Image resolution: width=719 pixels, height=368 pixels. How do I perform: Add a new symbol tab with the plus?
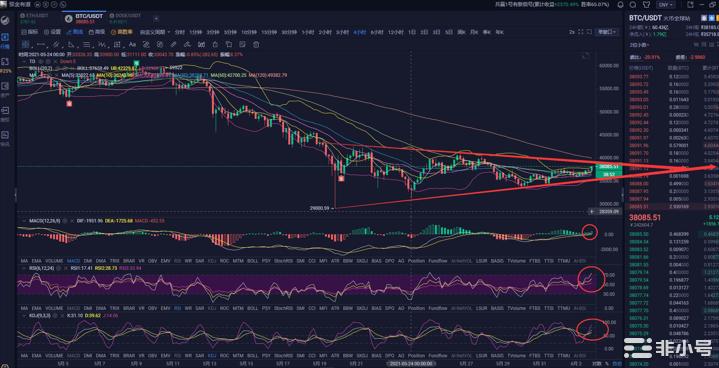coord(156,18)
